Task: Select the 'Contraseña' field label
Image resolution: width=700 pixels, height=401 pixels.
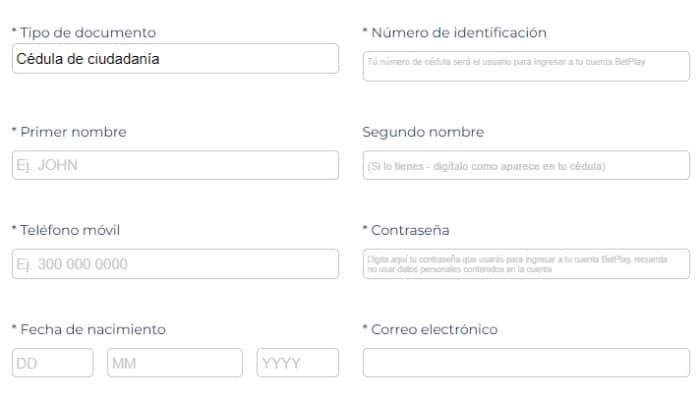Action: tap(410, 230)
